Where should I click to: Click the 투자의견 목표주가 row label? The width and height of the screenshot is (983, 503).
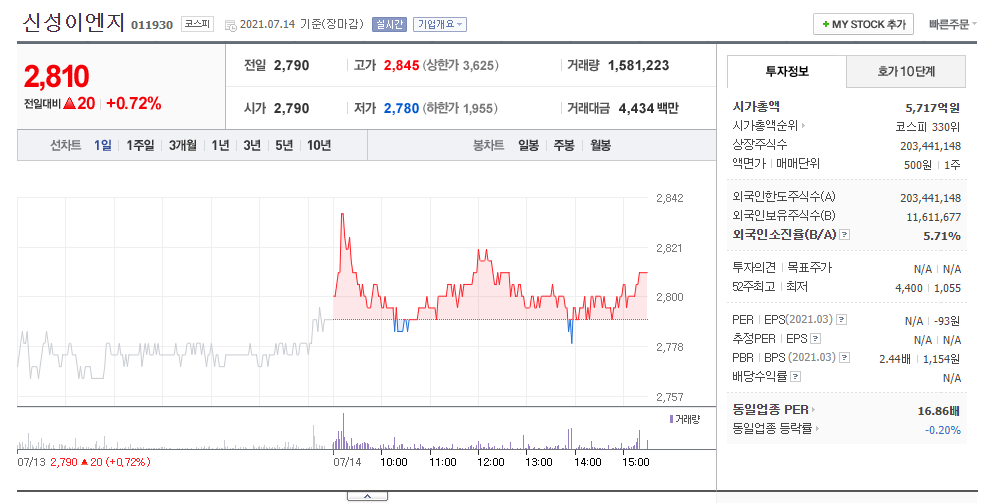[x=782, y=268]
